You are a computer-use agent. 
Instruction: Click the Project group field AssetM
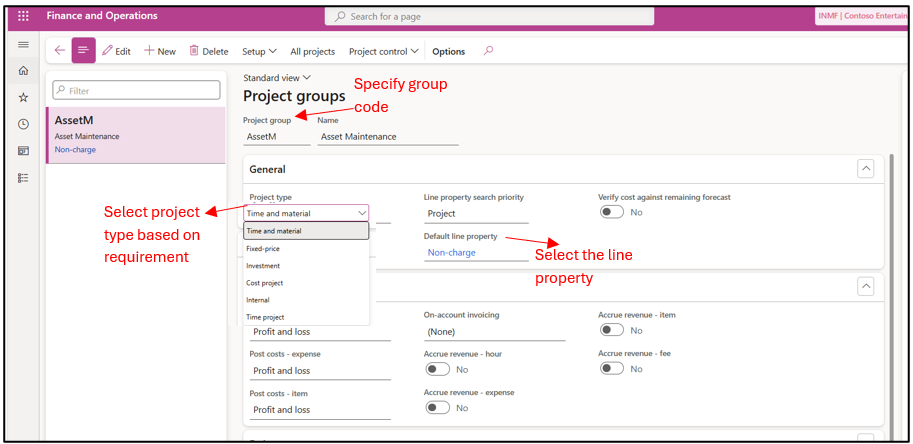277,137
